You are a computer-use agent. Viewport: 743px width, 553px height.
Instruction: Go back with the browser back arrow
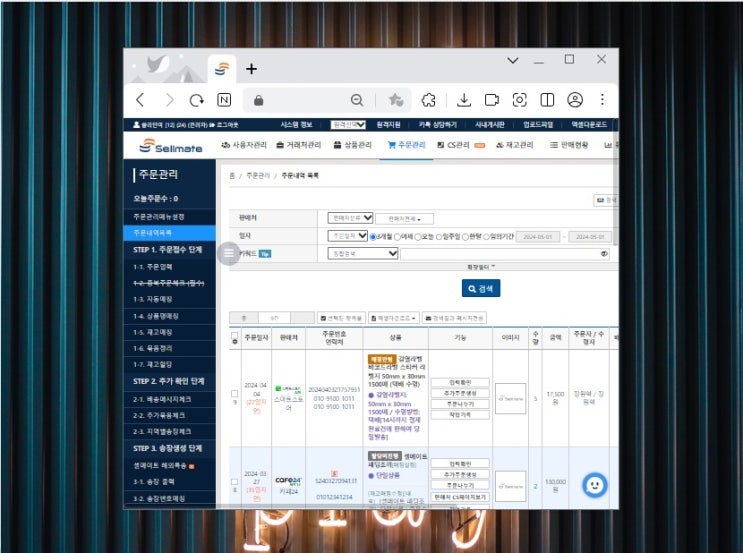point(140,100)
